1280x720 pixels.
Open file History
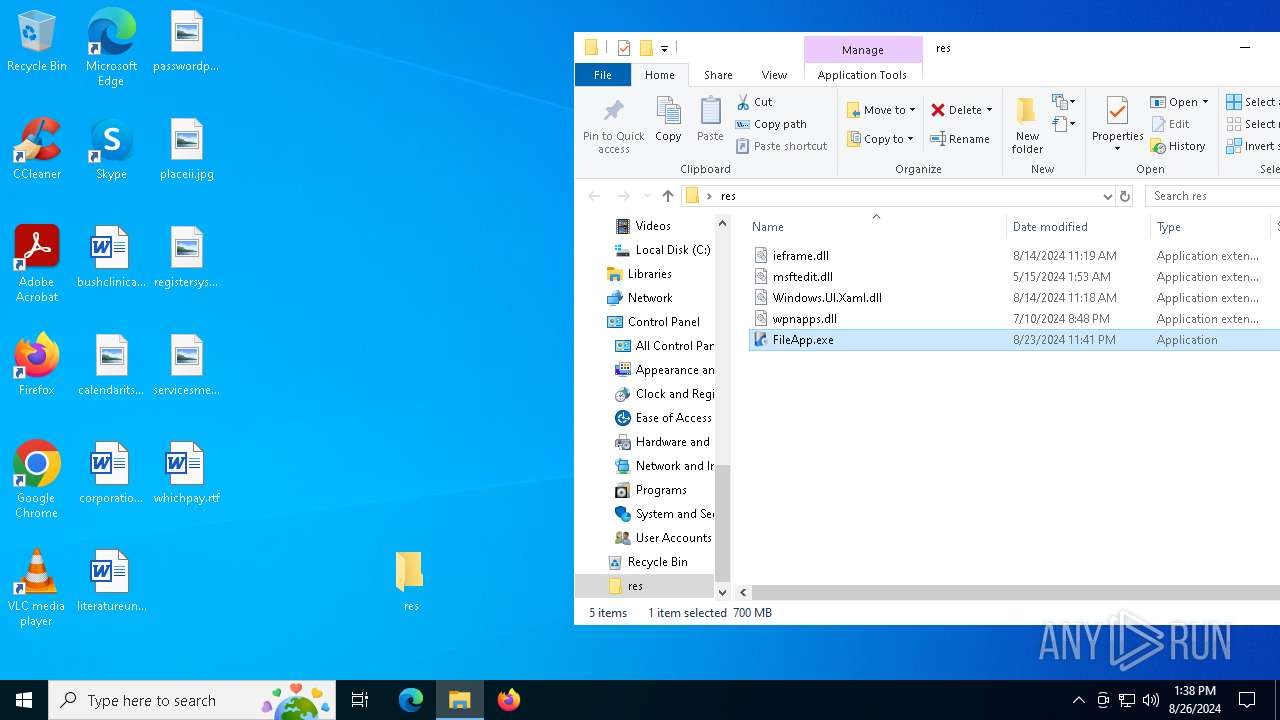pyautogui.click(x=1179, y=146)
